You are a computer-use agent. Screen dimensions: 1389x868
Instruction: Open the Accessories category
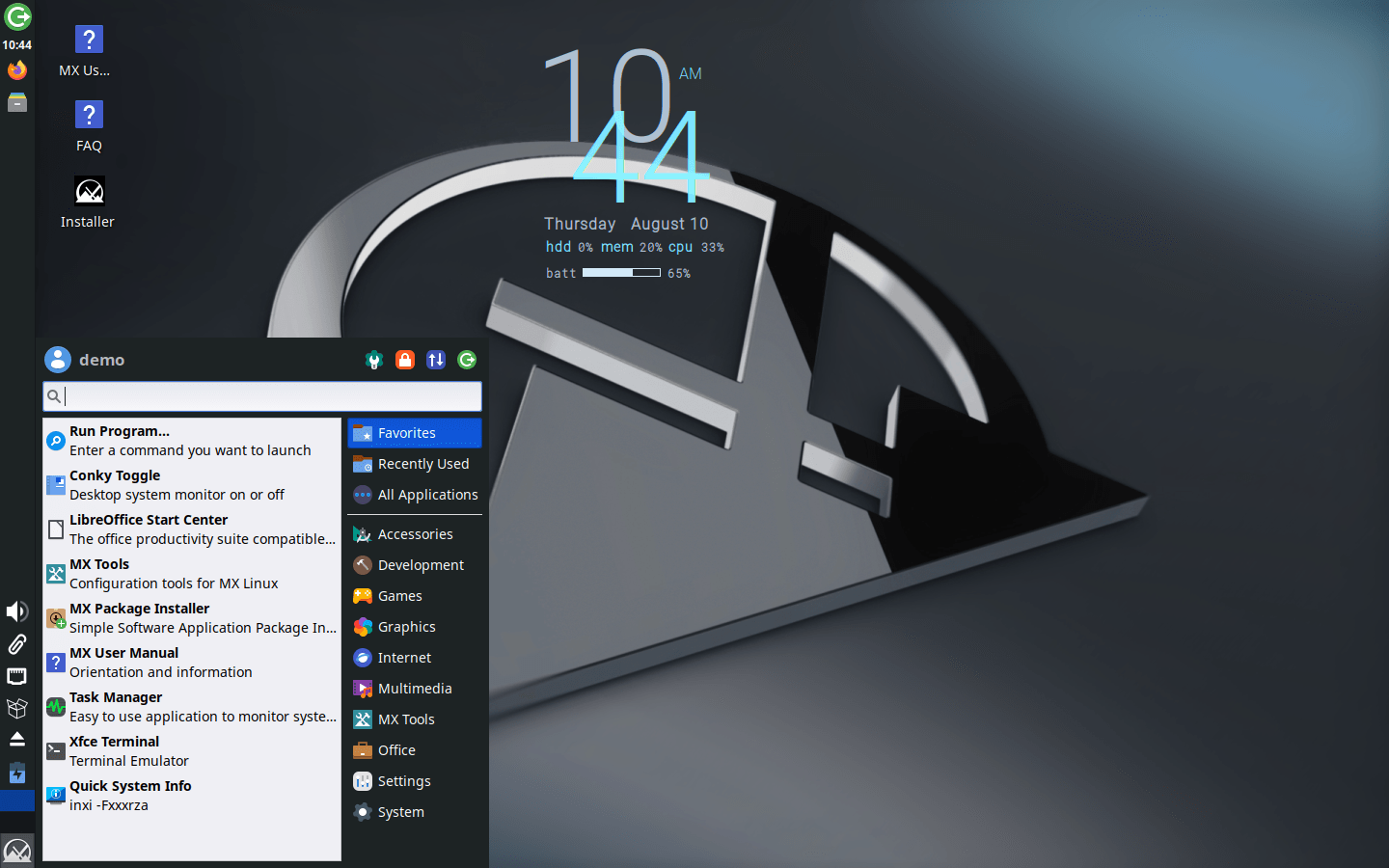pyautogui.click(x=415, y=534)
